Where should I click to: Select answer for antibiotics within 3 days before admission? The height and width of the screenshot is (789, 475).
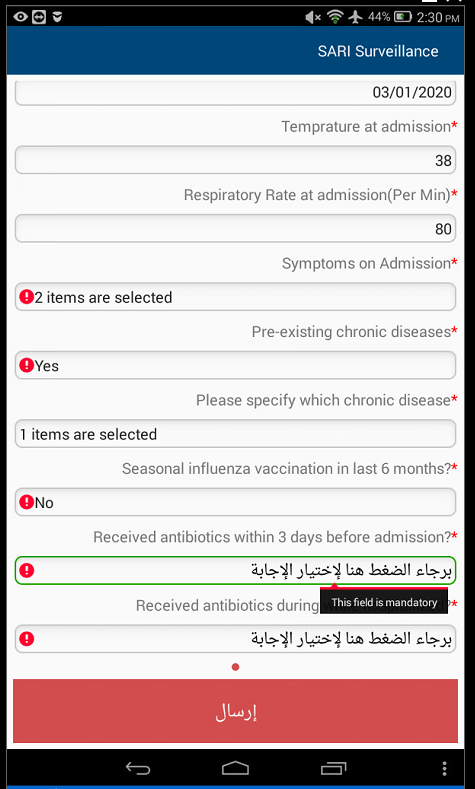[x=235, y=571]
